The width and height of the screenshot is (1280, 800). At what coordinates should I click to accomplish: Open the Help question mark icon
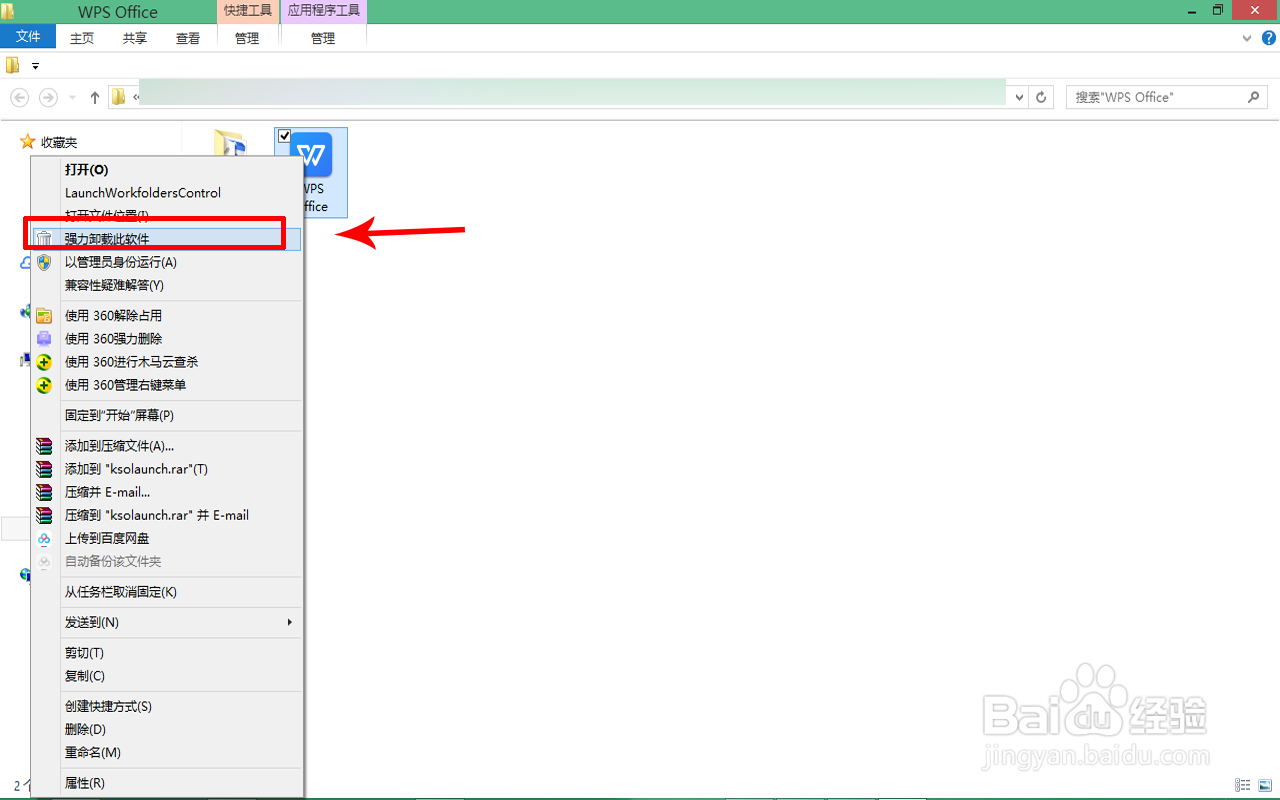tap(1269, 38)
